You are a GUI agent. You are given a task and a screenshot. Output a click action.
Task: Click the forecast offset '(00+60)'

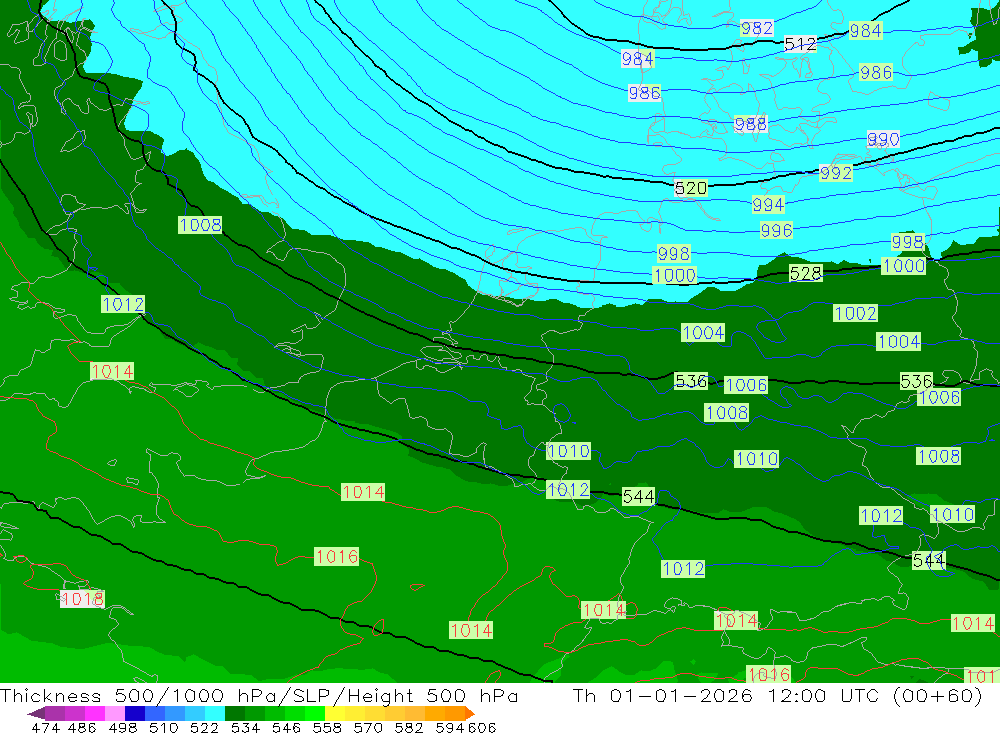pyautogui.click(x=938, y=696)
